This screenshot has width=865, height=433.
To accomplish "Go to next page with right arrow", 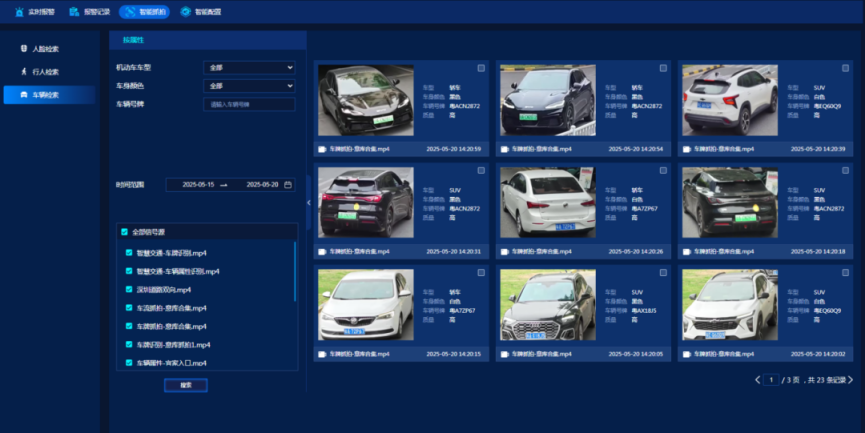I will click(850, 380).
